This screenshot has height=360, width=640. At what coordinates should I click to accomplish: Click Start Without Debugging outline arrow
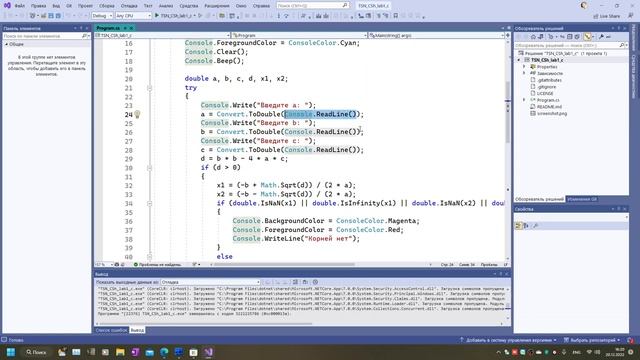click(x=200, y=16)
